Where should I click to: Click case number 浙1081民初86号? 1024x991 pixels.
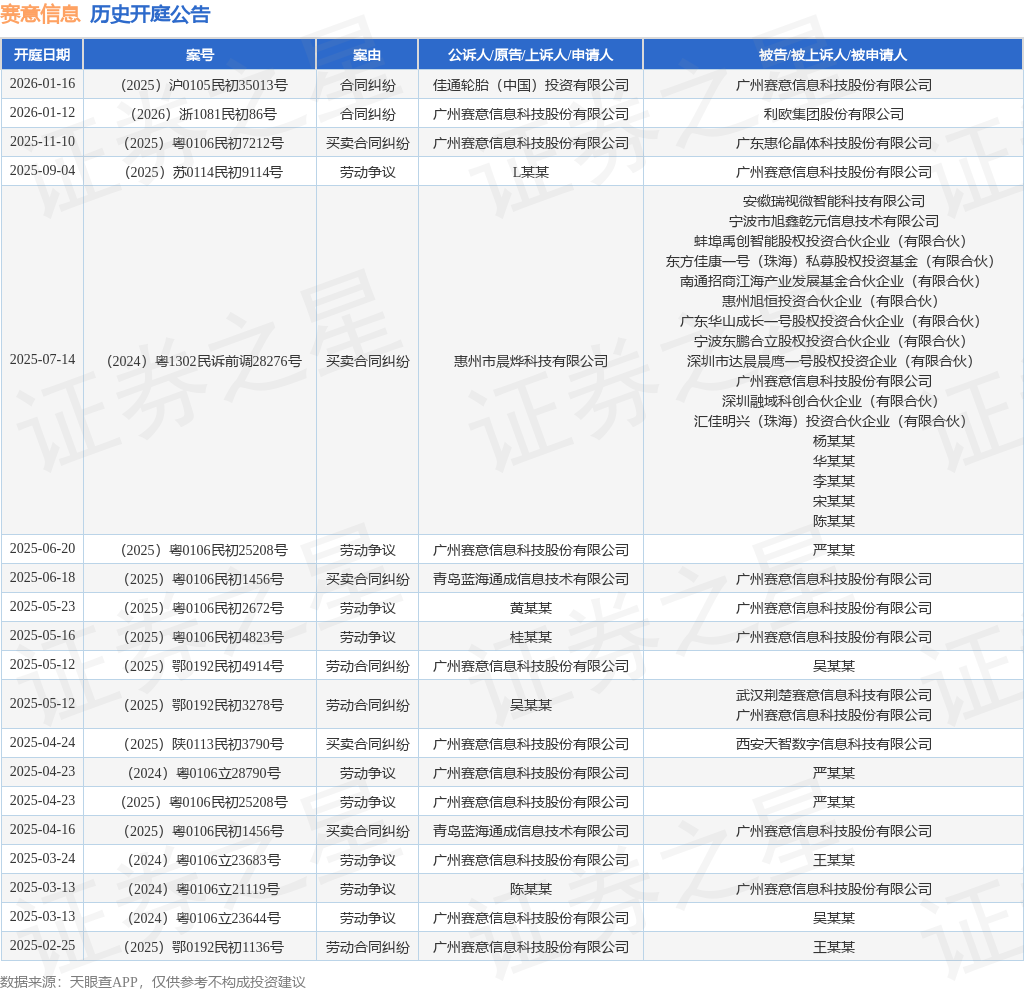coord(204,114)
